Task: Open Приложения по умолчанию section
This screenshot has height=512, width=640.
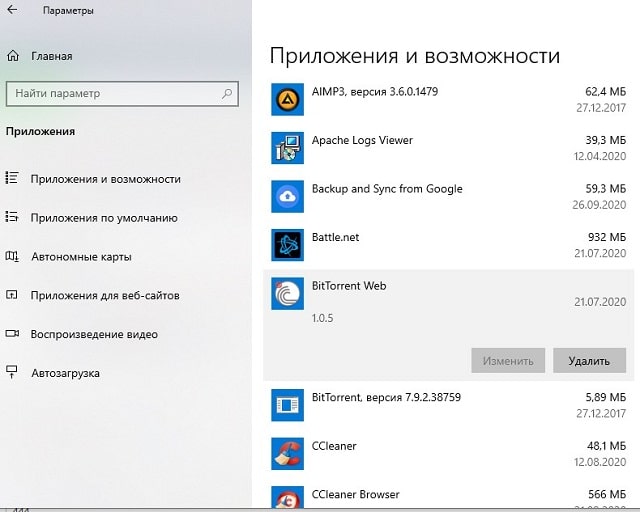Action: pos(103,217)
